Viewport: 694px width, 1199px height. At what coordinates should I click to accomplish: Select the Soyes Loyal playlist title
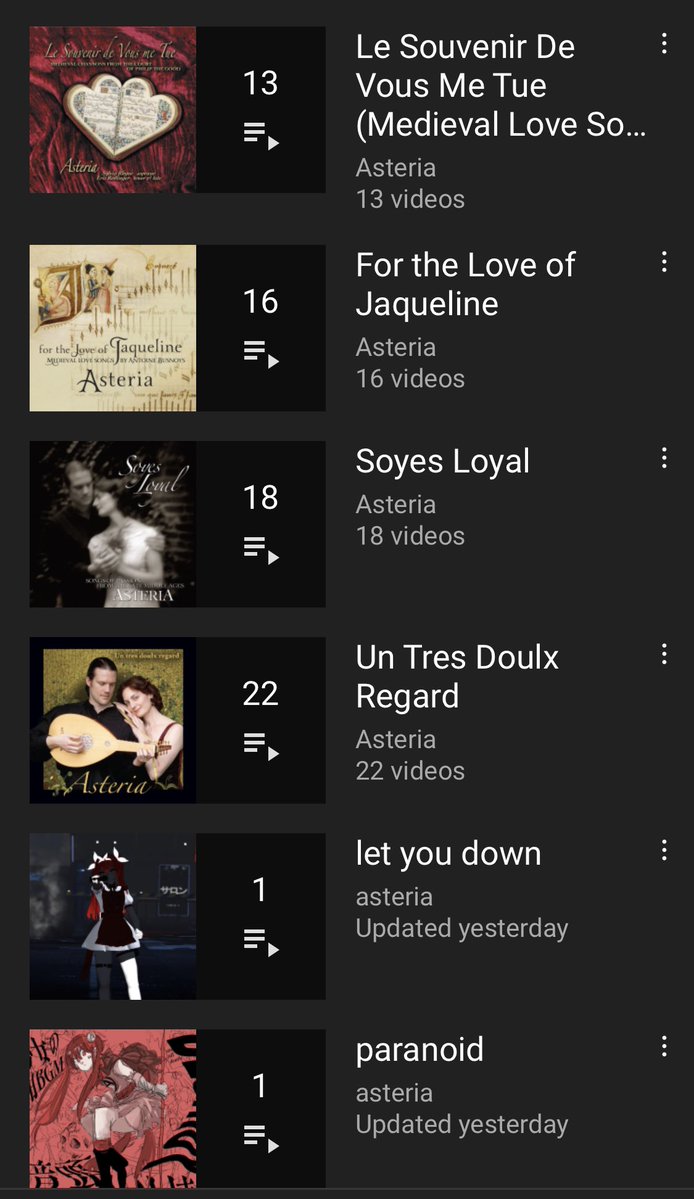[442, 462]
